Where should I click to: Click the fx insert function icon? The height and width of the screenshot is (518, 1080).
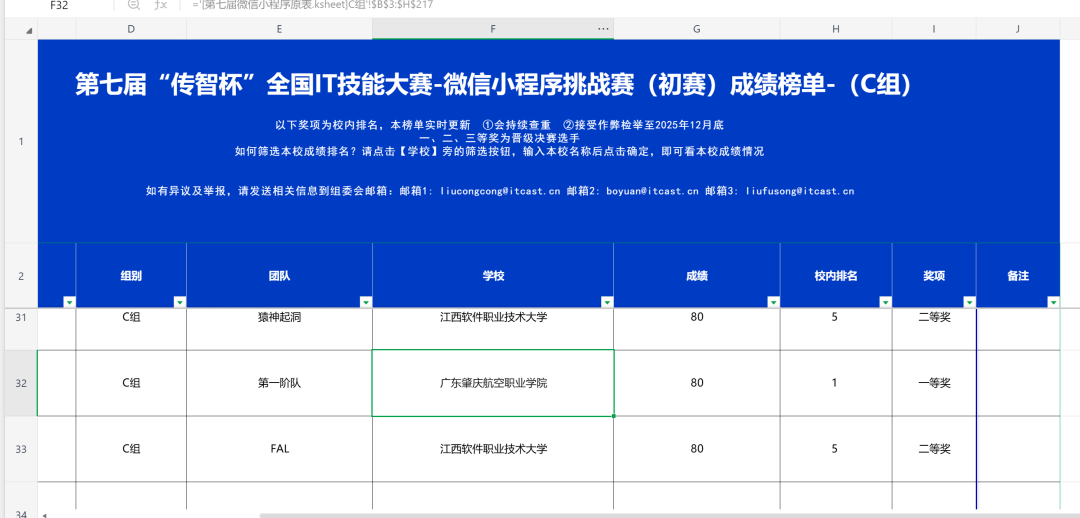click(161, 5)
